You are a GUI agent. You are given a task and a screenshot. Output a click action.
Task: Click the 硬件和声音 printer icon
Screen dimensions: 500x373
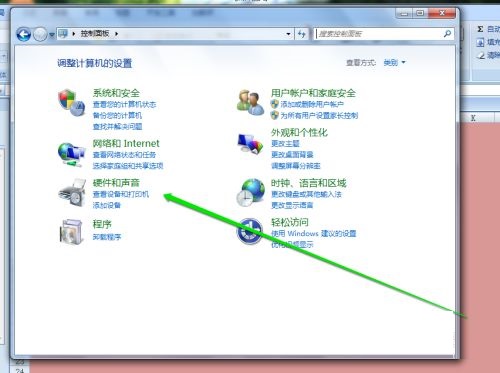point(71,192)
